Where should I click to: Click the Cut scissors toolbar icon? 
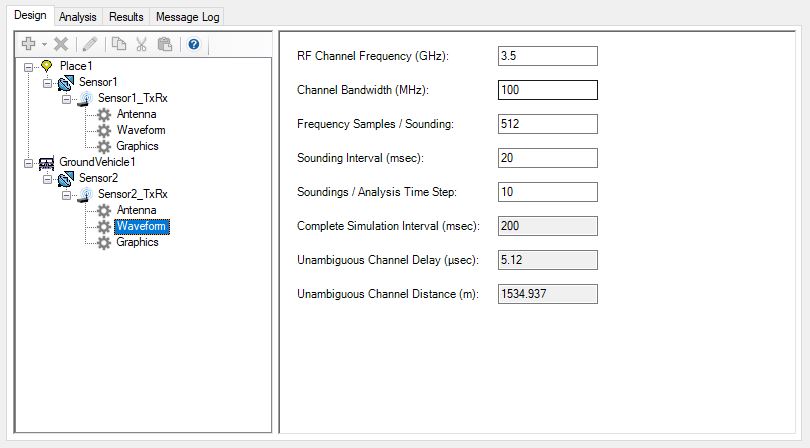coord(142,44)
